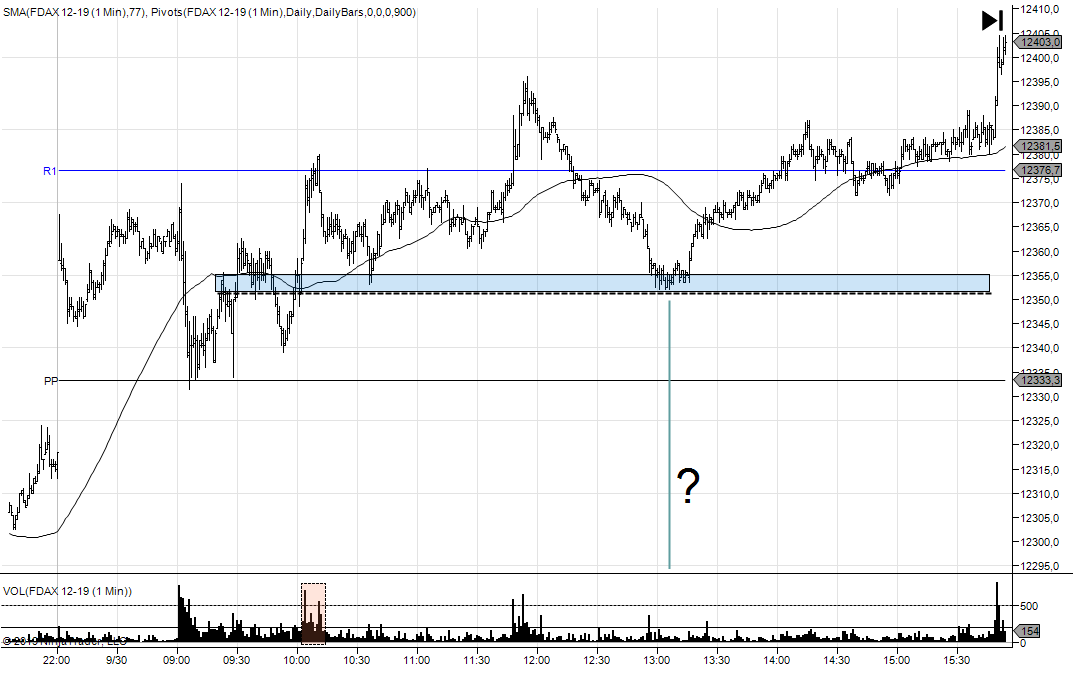Select the 500 volume axis label
The image size is (1073, 674).
(1030, 606)
